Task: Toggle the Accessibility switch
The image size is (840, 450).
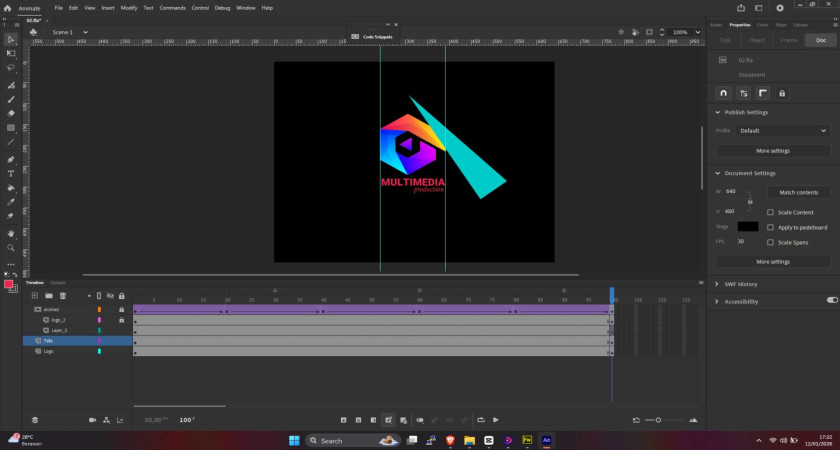Action: click(x=832, y=300)
